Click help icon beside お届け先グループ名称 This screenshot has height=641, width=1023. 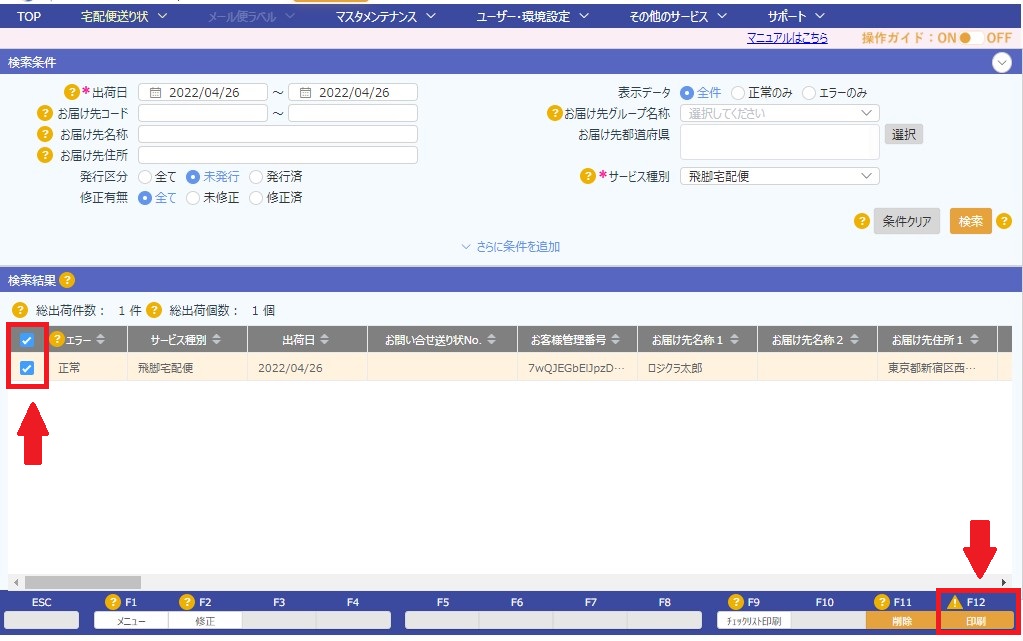554,113
